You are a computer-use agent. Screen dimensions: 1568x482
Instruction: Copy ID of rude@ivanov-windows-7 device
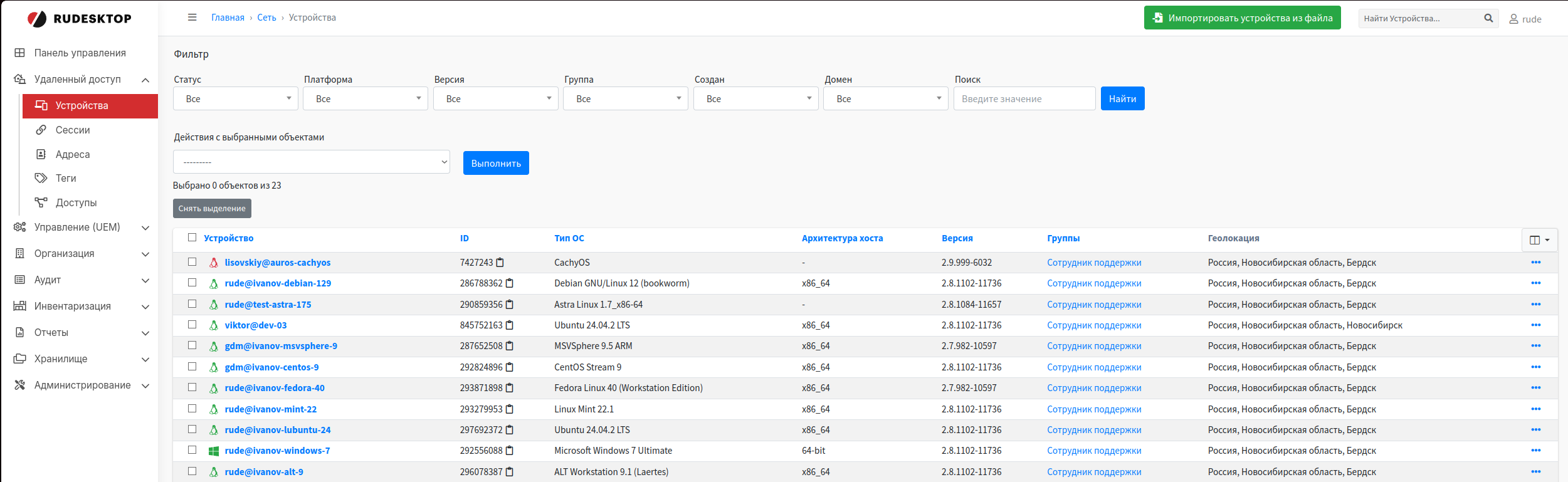[x=510, y=451]
